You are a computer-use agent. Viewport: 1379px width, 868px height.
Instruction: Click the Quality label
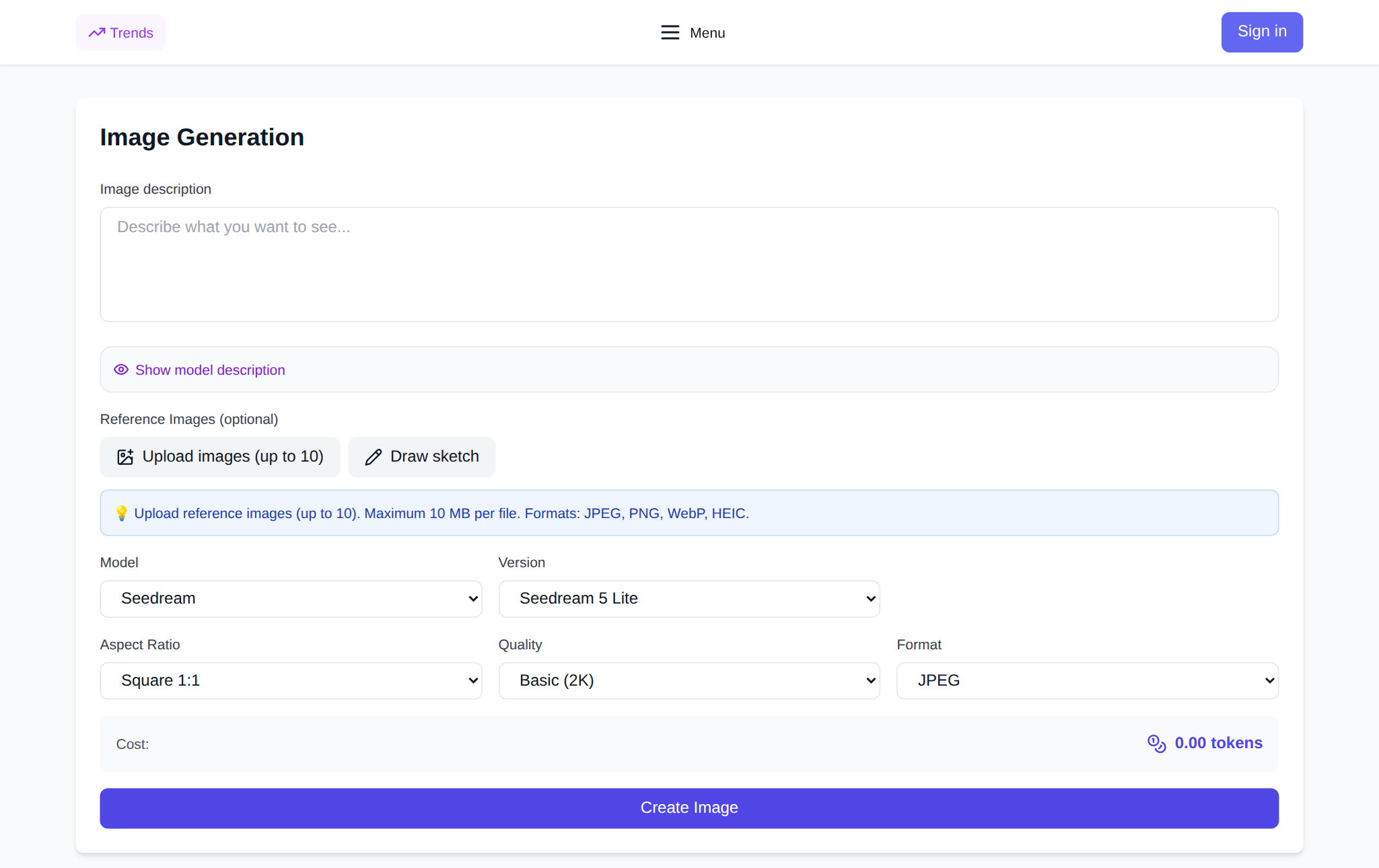click(520, 645)
